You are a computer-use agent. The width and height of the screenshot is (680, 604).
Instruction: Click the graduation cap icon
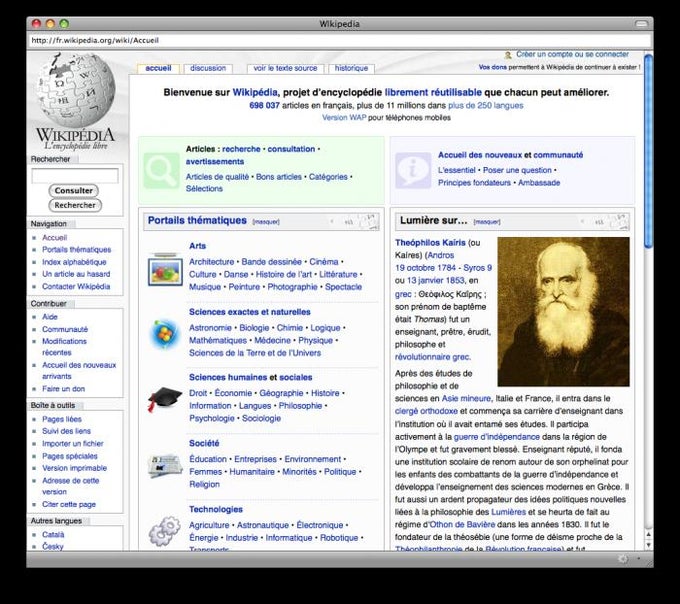165,399
